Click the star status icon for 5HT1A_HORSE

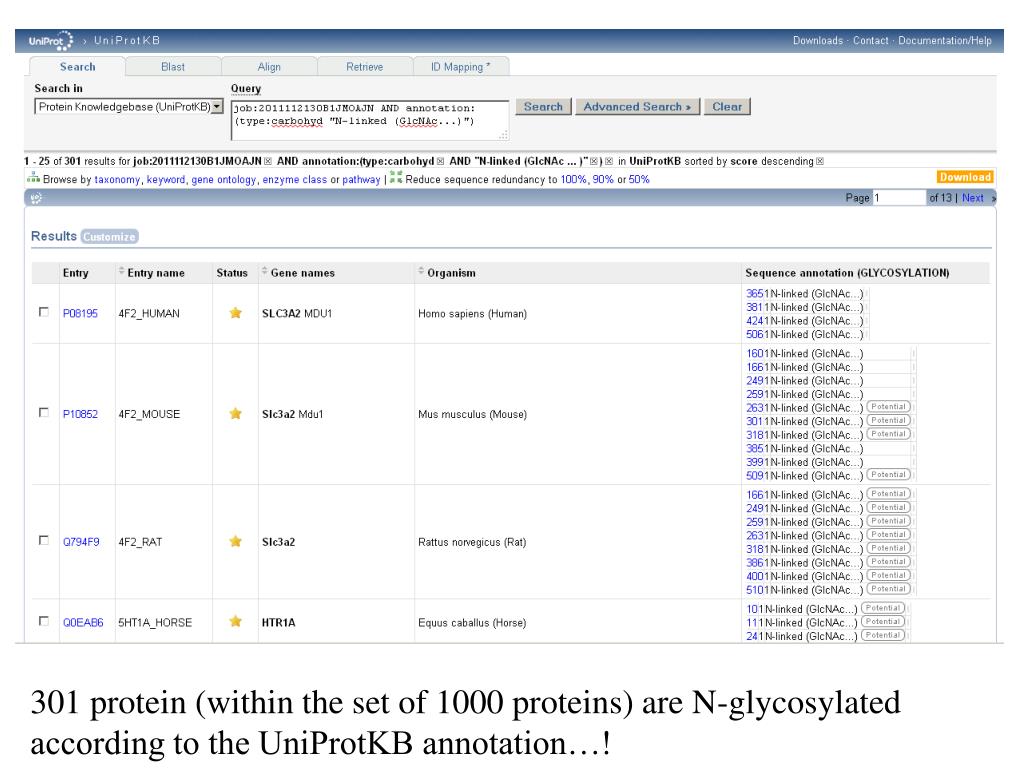point(236,621)
